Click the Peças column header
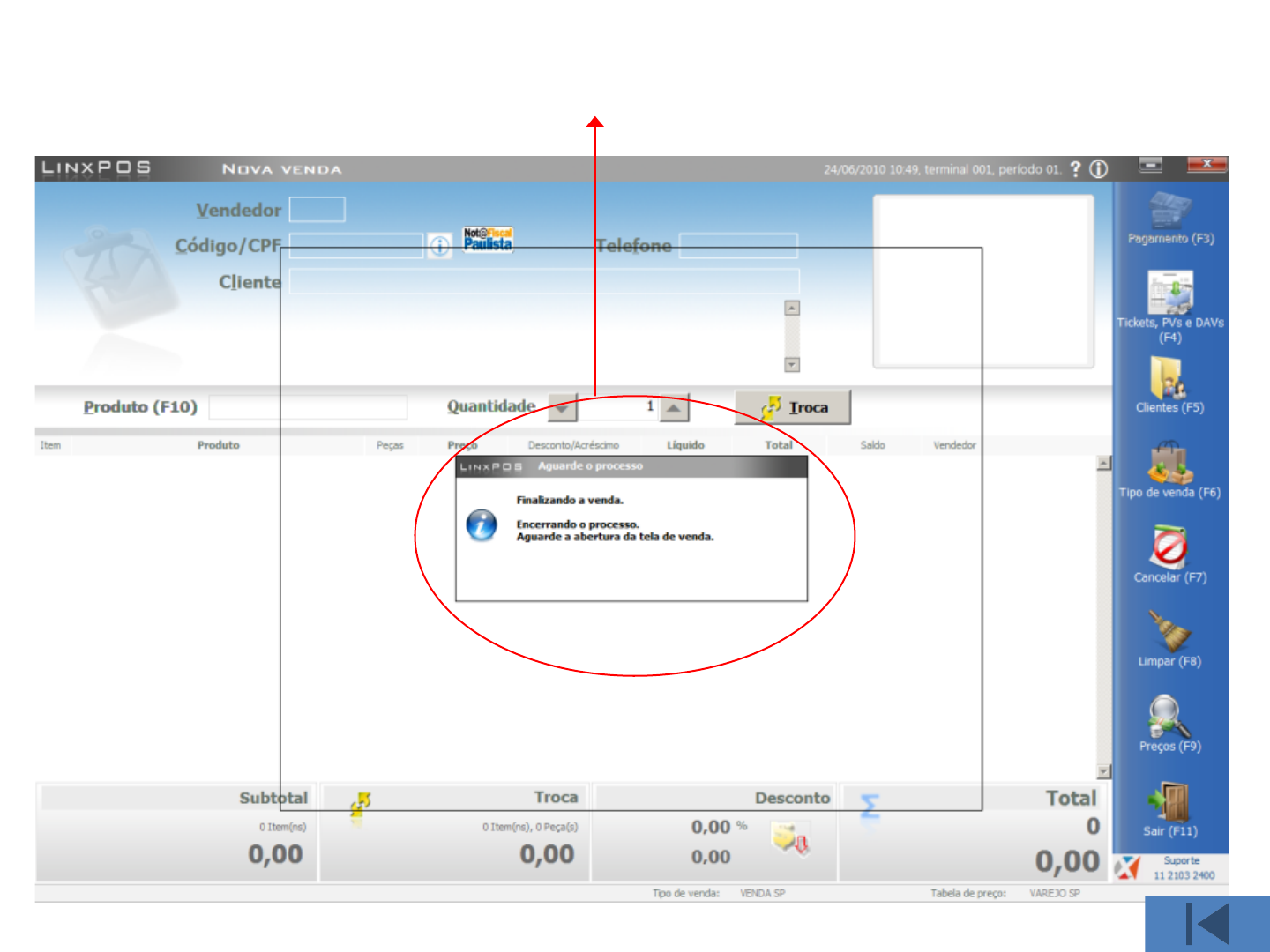This screenshot has width=1270, height=952. pyautogui.click(x=390, y=445)
